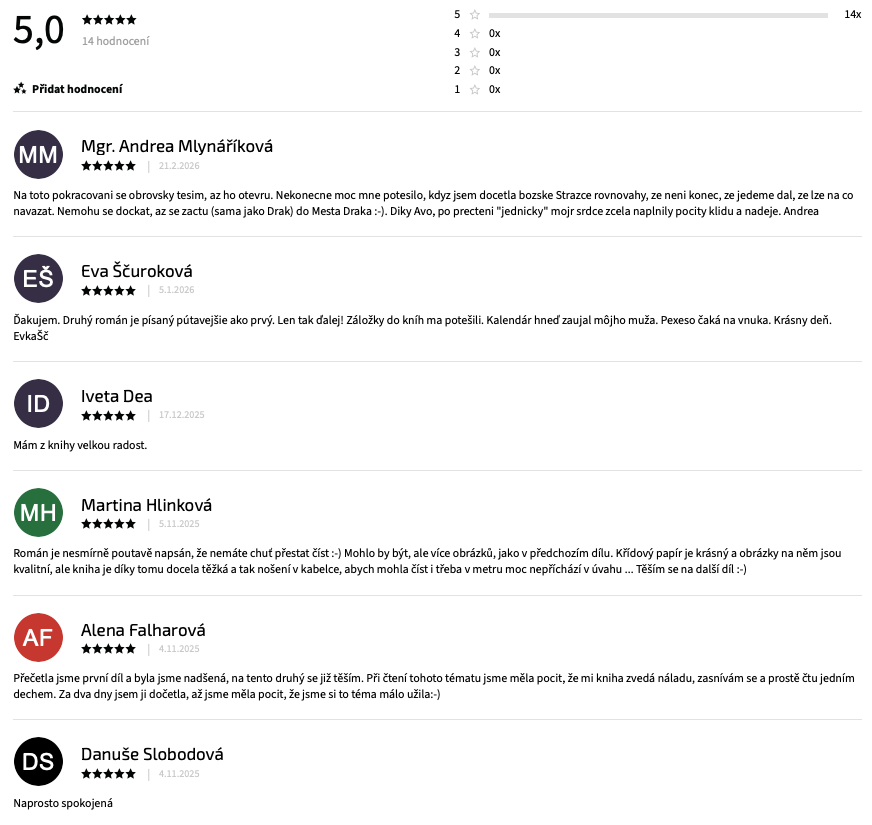
Task: Click the star rating under Danuše Slobodová
Action: tap(108, 773)
